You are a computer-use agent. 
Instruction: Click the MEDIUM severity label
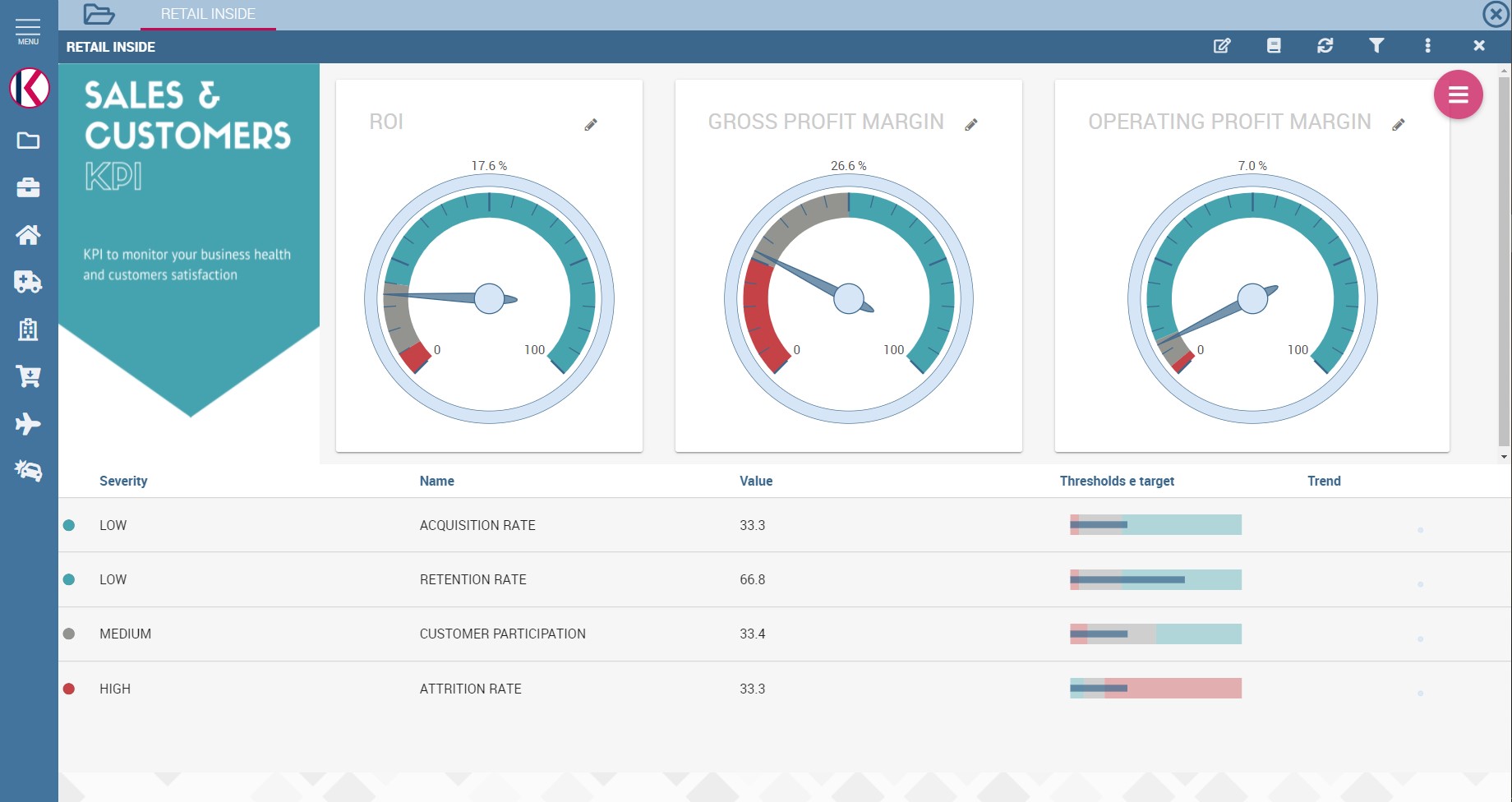[125, 634]
